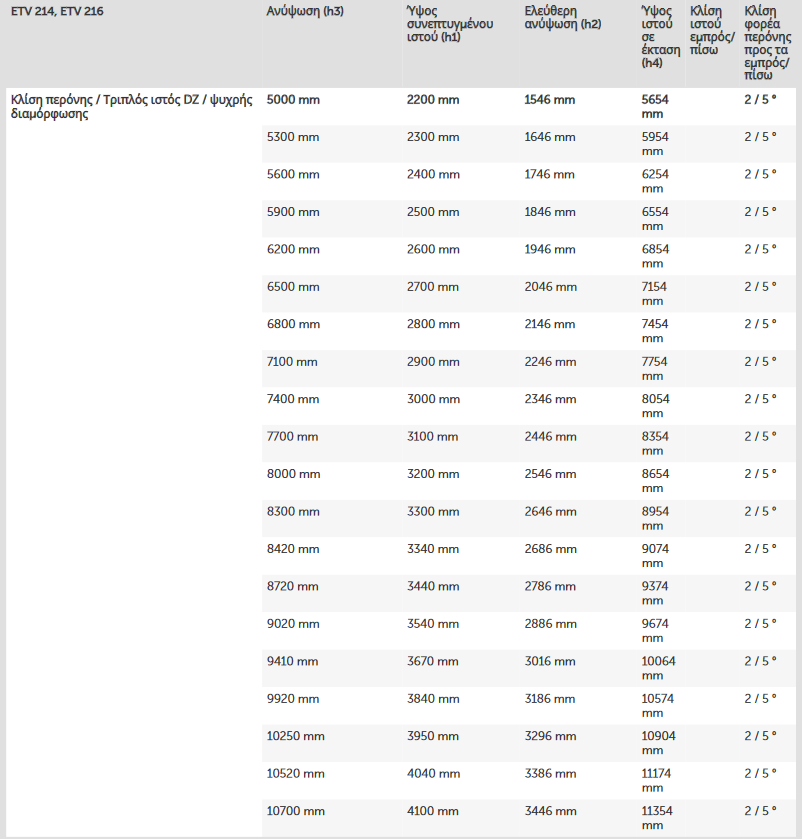Click the 'Κλίση περόνης / Τριπλός ιστός DZ' row label
Viewport: 802px width, 839px height.
point(130,106)
